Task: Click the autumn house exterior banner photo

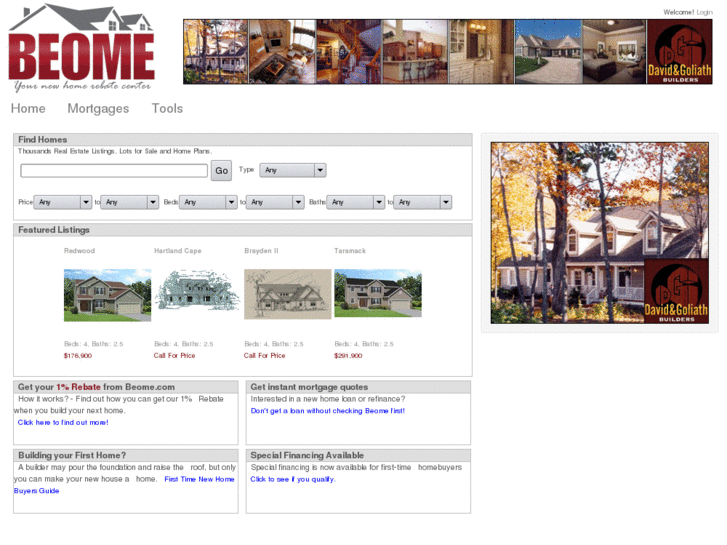Action: 216,51
